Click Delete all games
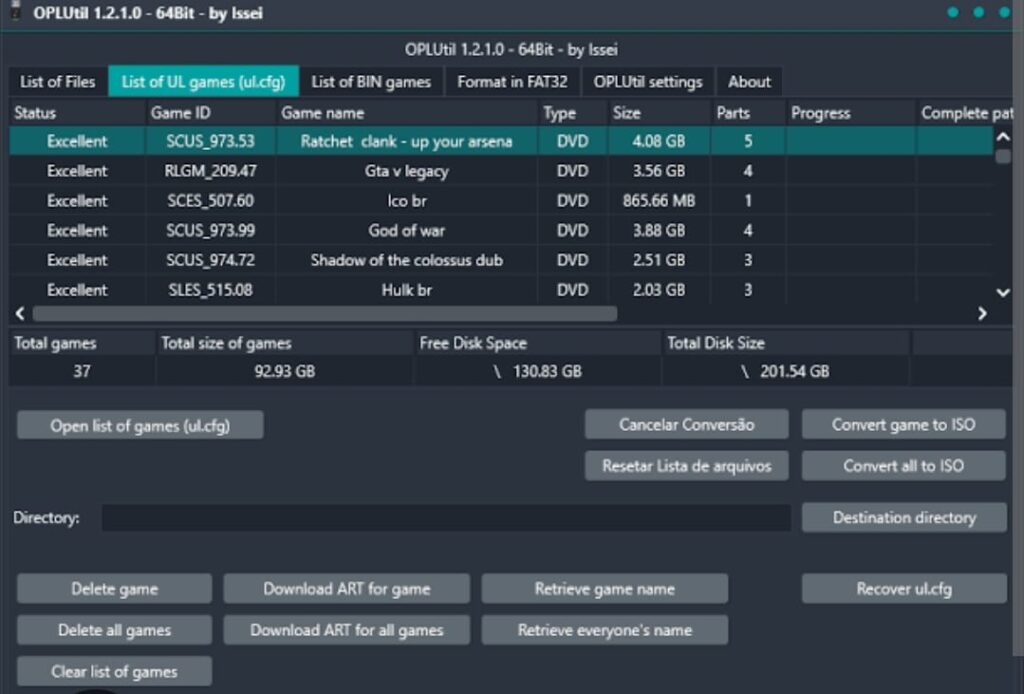The height and width of the screenshot is (694, 1024). click(x=114, y=630)
